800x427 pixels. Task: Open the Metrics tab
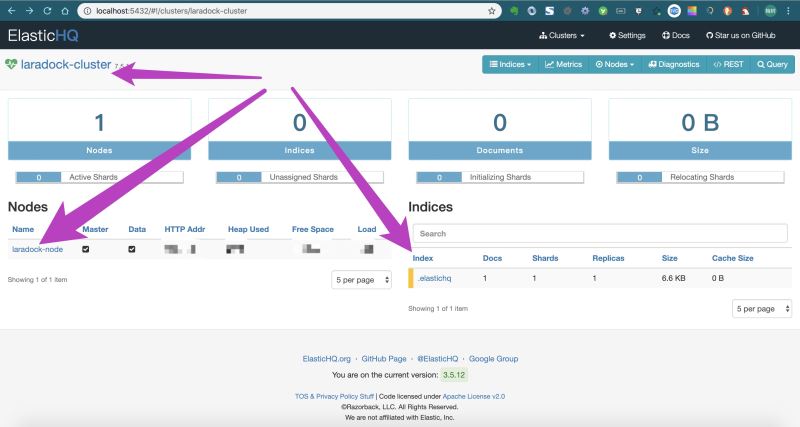tap(563, 64)
